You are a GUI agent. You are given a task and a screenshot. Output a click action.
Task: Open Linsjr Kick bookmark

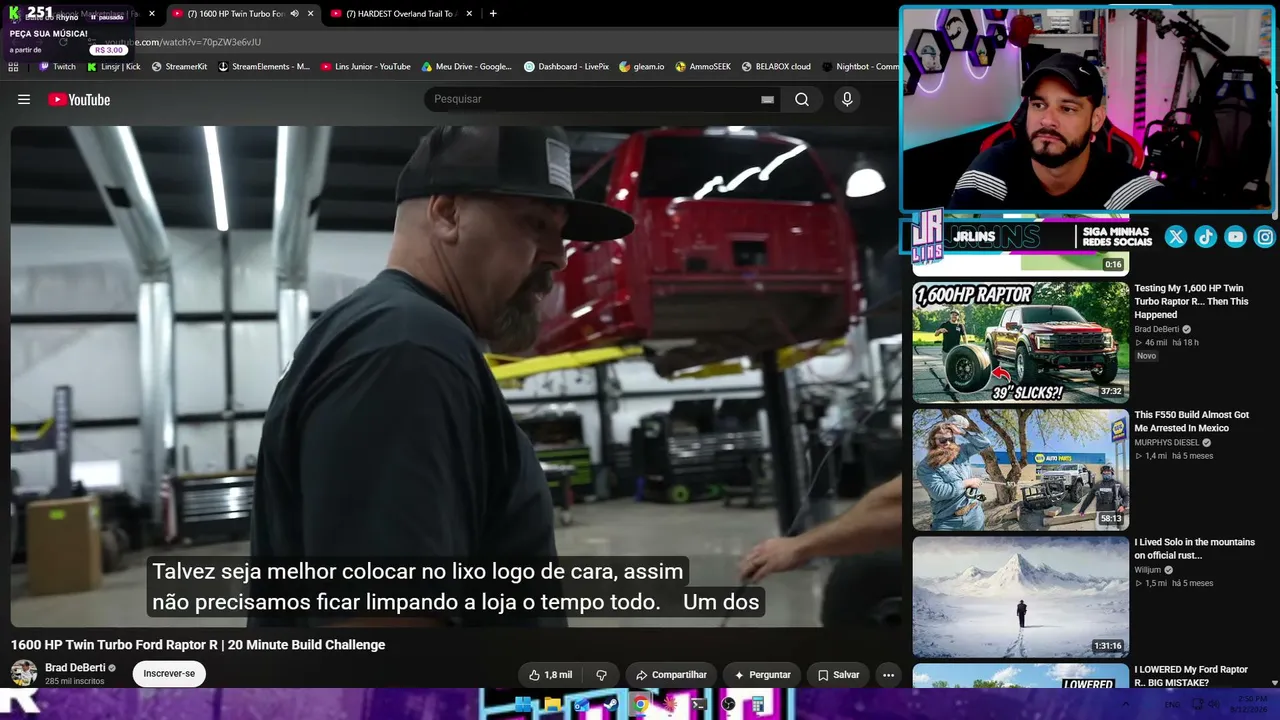click(x=113, y=67)
